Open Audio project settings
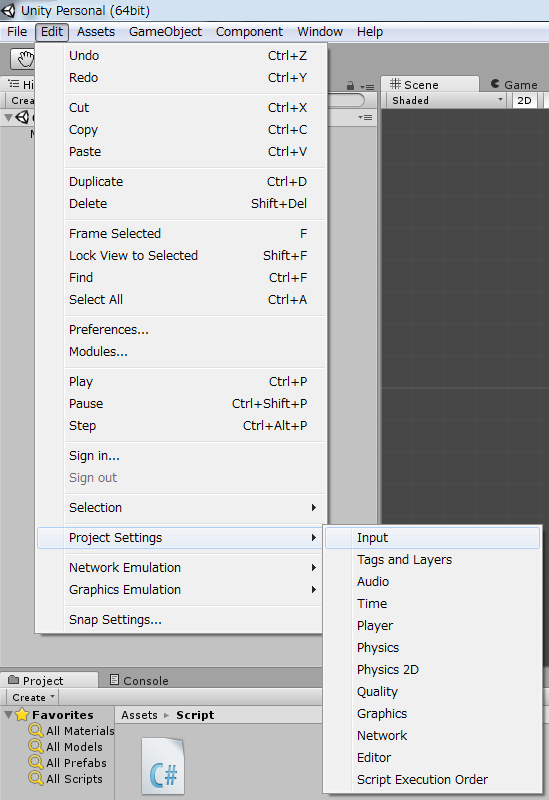 click(x=432, y=582)
